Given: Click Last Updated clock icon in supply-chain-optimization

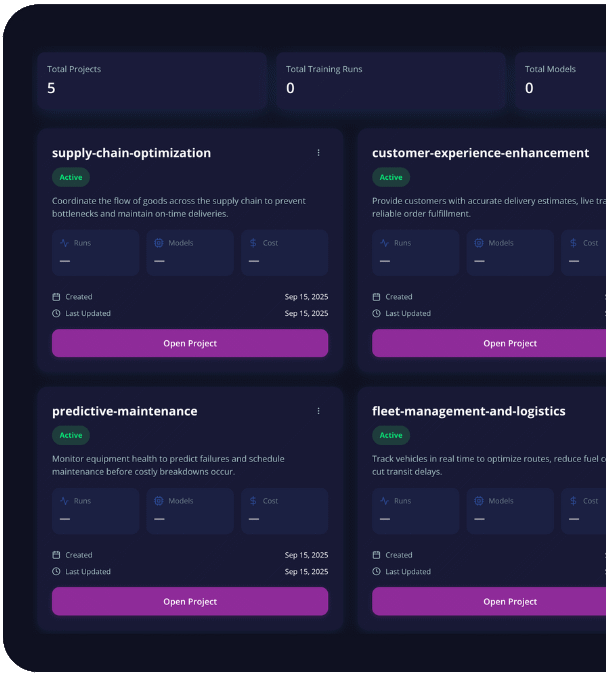Looking at the screenshot, I should point(56,313).
